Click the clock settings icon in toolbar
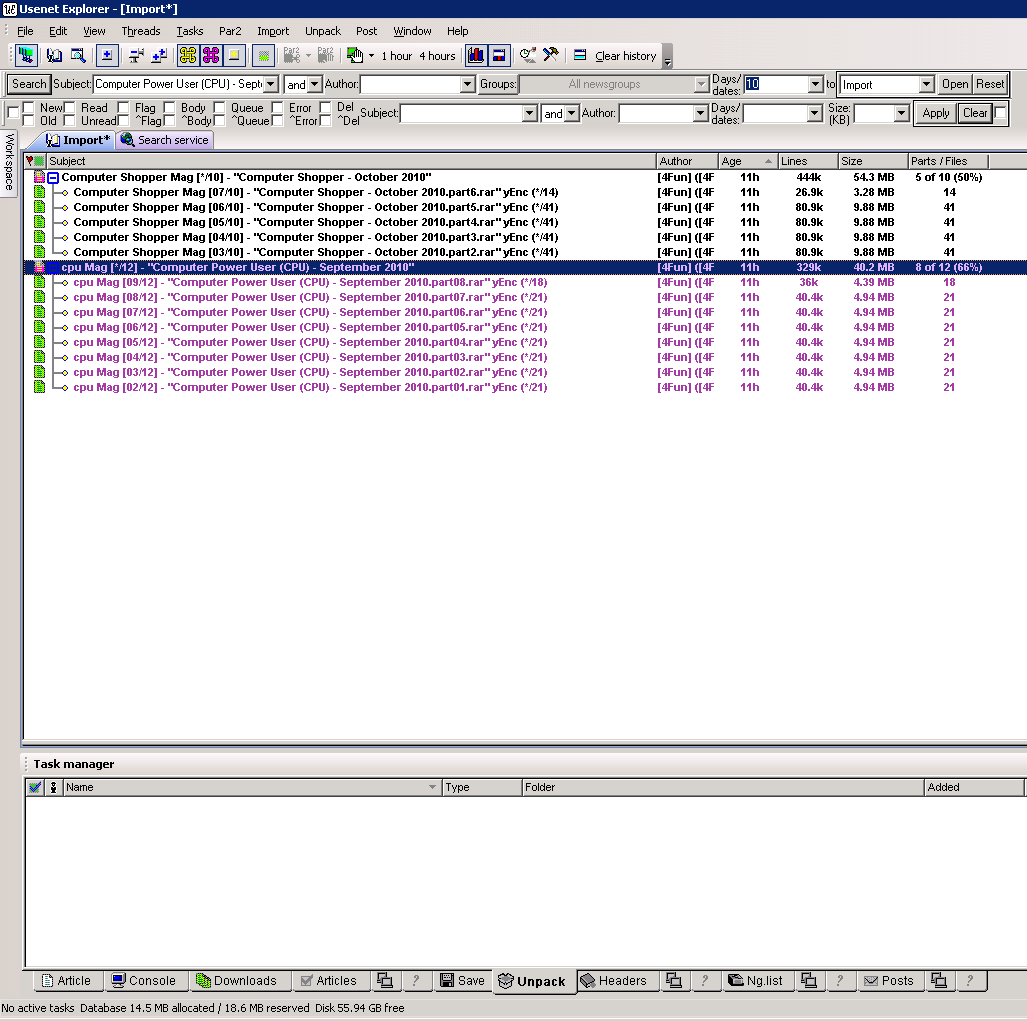This screenshot has height=1021, width=1027. coord(527,55)
